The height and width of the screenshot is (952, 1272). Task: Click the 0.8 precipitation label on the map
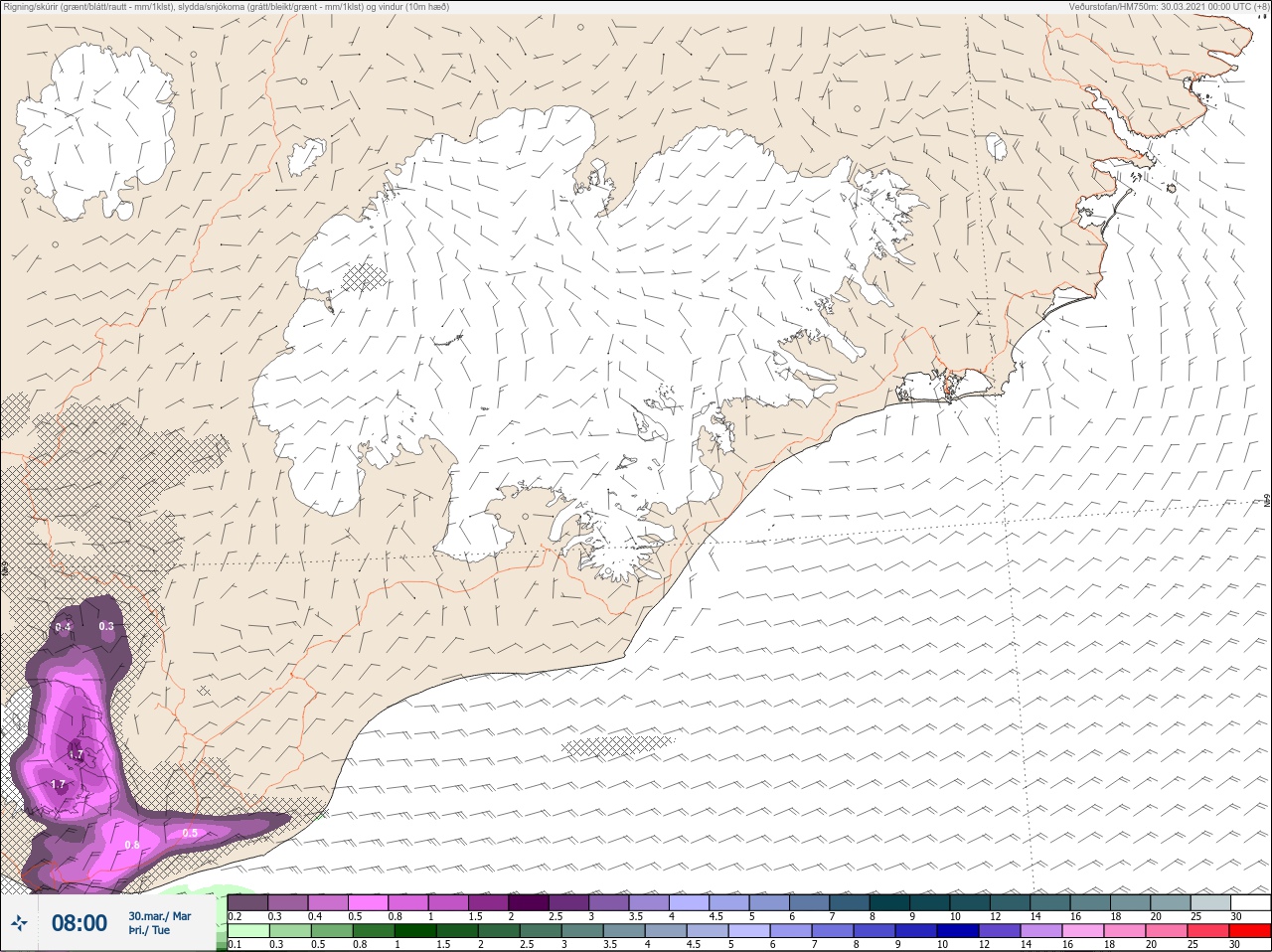point(132,845)
